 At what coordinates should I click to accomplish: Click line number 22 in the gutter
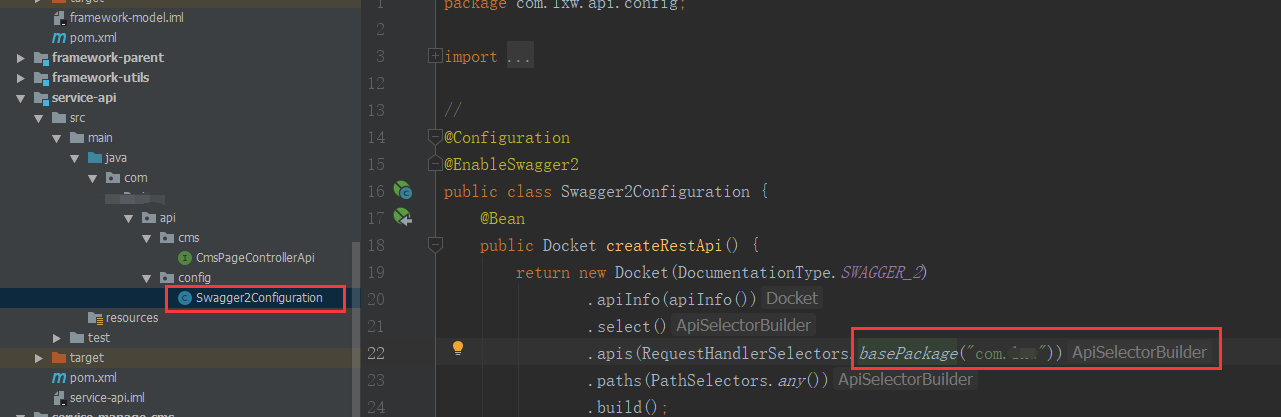point(377,353)
